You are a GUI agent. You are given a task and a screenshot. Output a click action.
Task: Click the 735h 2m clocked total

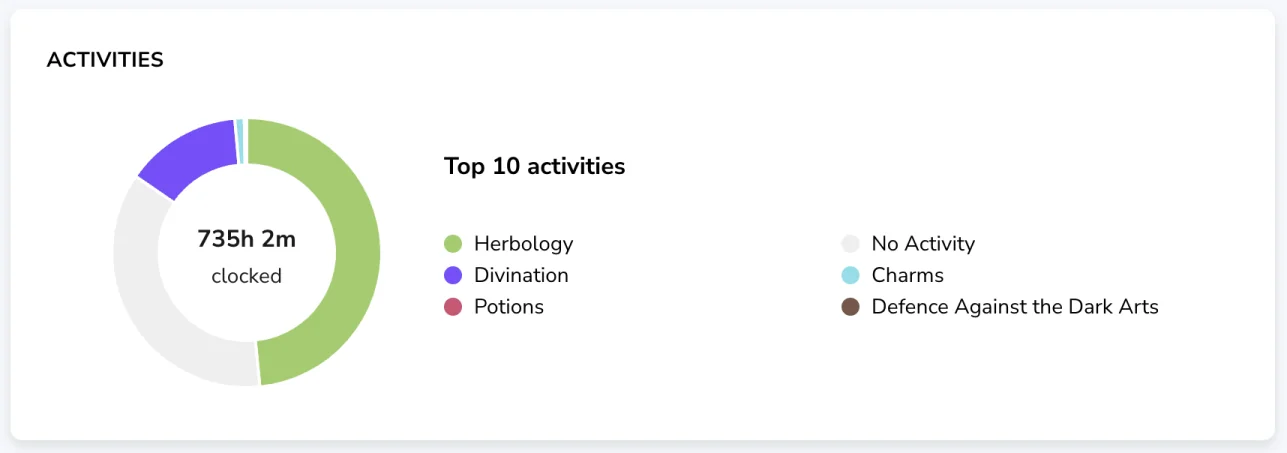(x=247, y=239)
